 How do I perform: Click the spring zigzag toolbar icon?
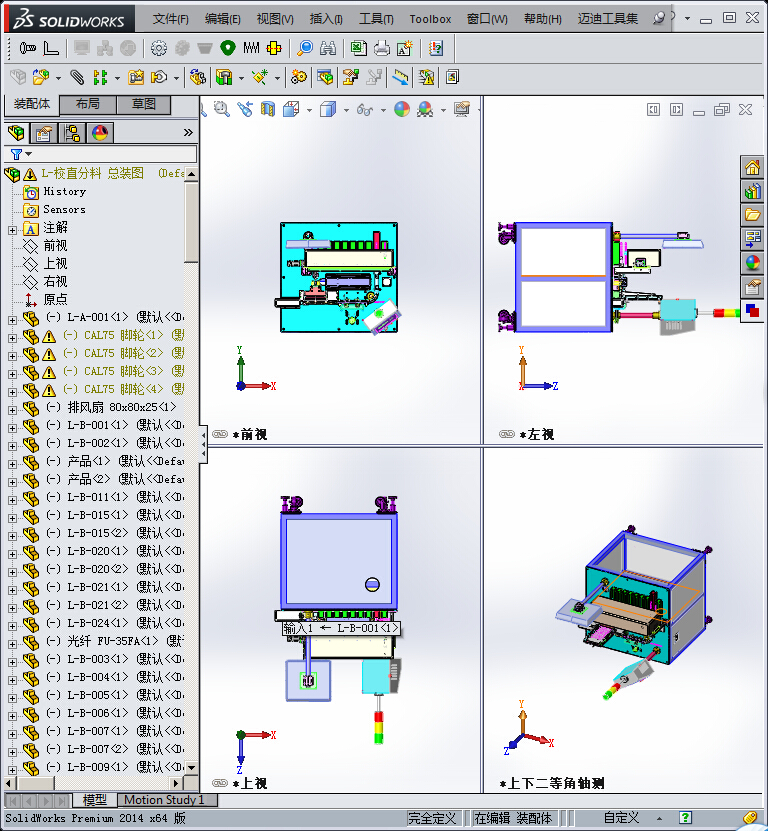click(251, 48)
